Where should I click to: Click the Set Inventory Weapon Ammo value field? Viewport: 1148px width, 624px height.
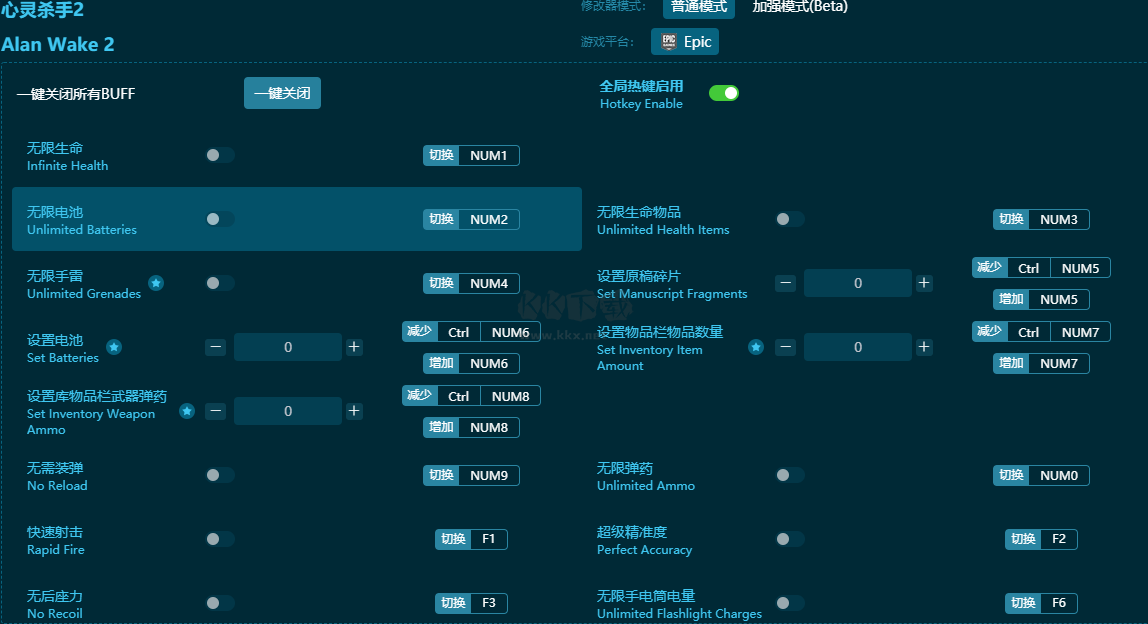coord(288,411)
